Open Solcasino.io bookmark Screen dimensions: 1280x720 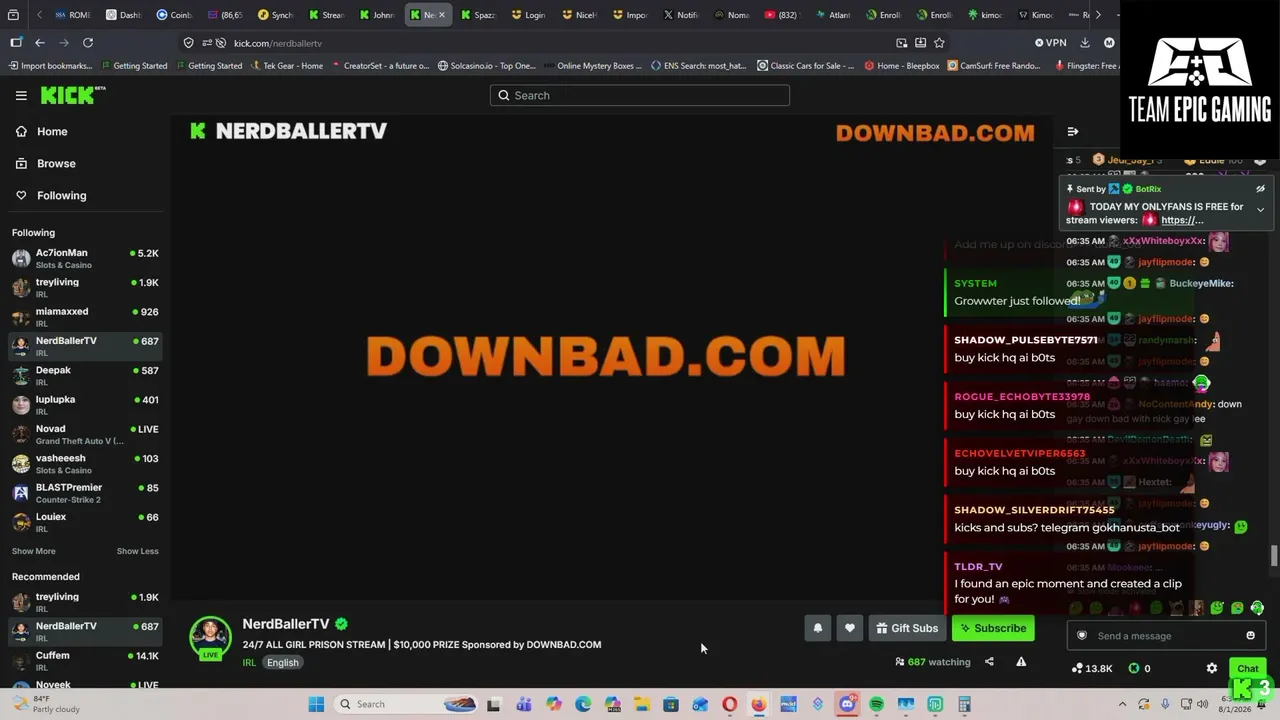[x=487, y=66]
